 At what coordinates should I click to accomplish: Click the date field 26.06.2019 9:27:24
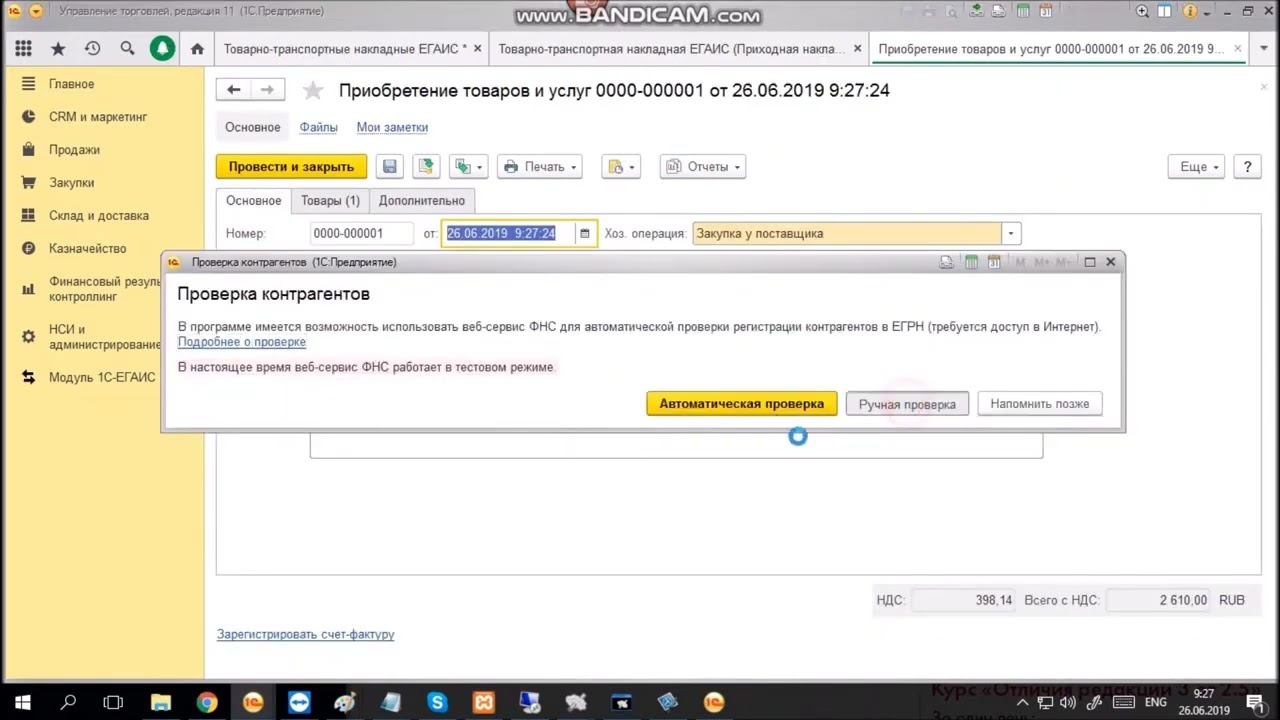509,233
